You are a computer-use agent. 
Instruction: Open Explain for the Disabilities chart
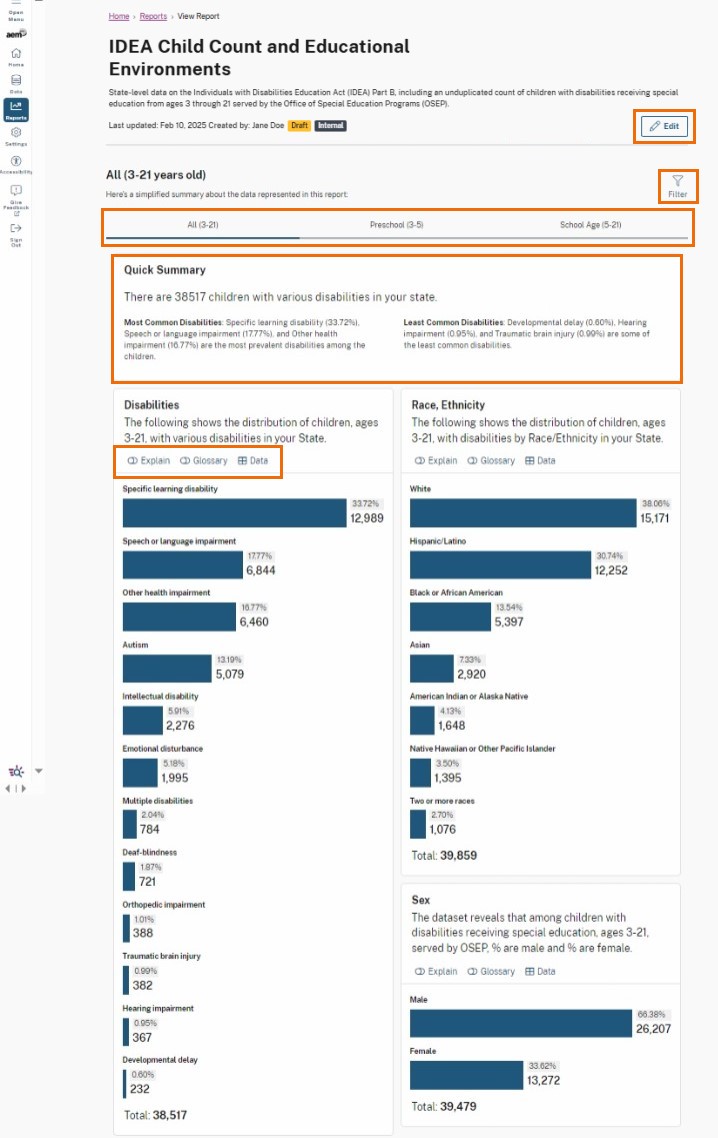148,460
